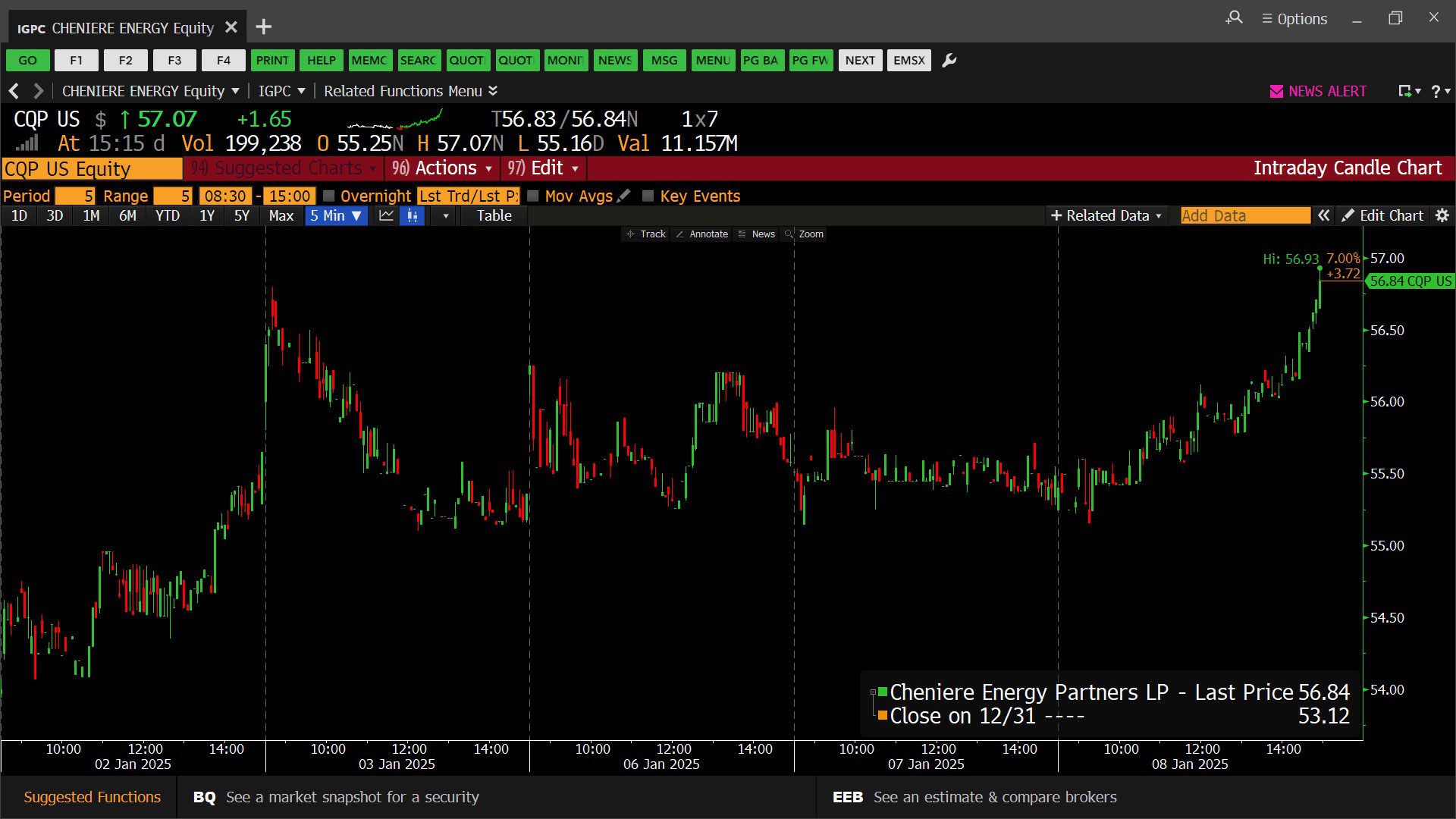Check the Key Events checkbox
Screen dimensions: 1456x819
coord(648,196)
